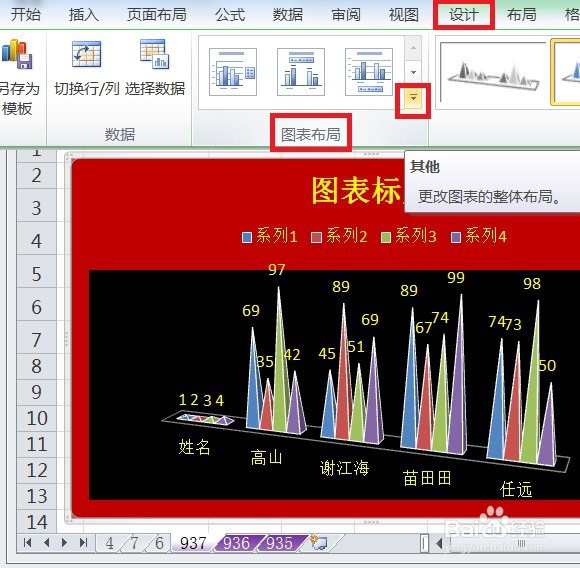Apply the first chart layout thumbnail
580x568 pixels.
(x=233, y=72)
